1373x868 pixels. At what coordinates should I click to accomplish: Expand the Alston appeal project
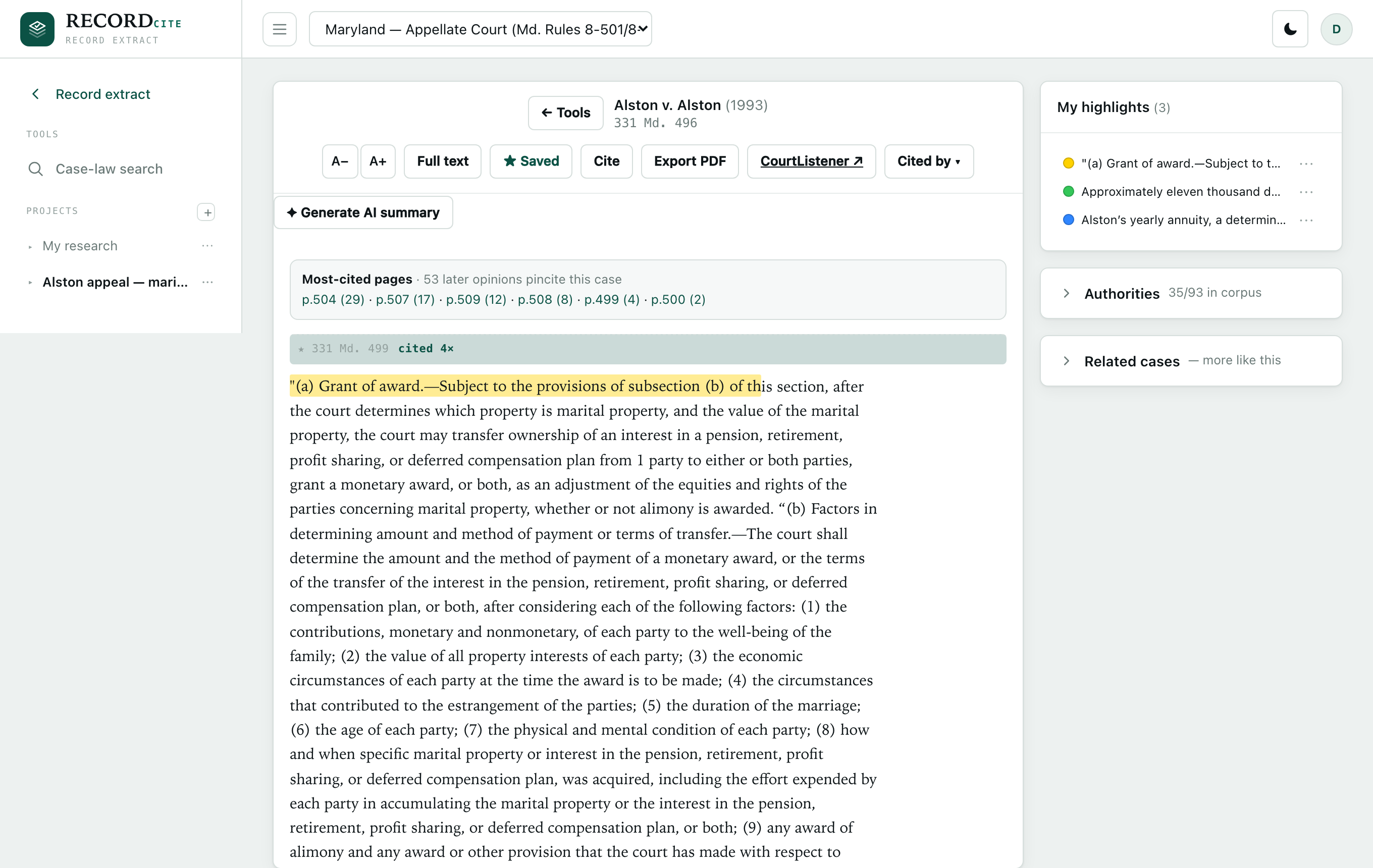pos(30,282)
